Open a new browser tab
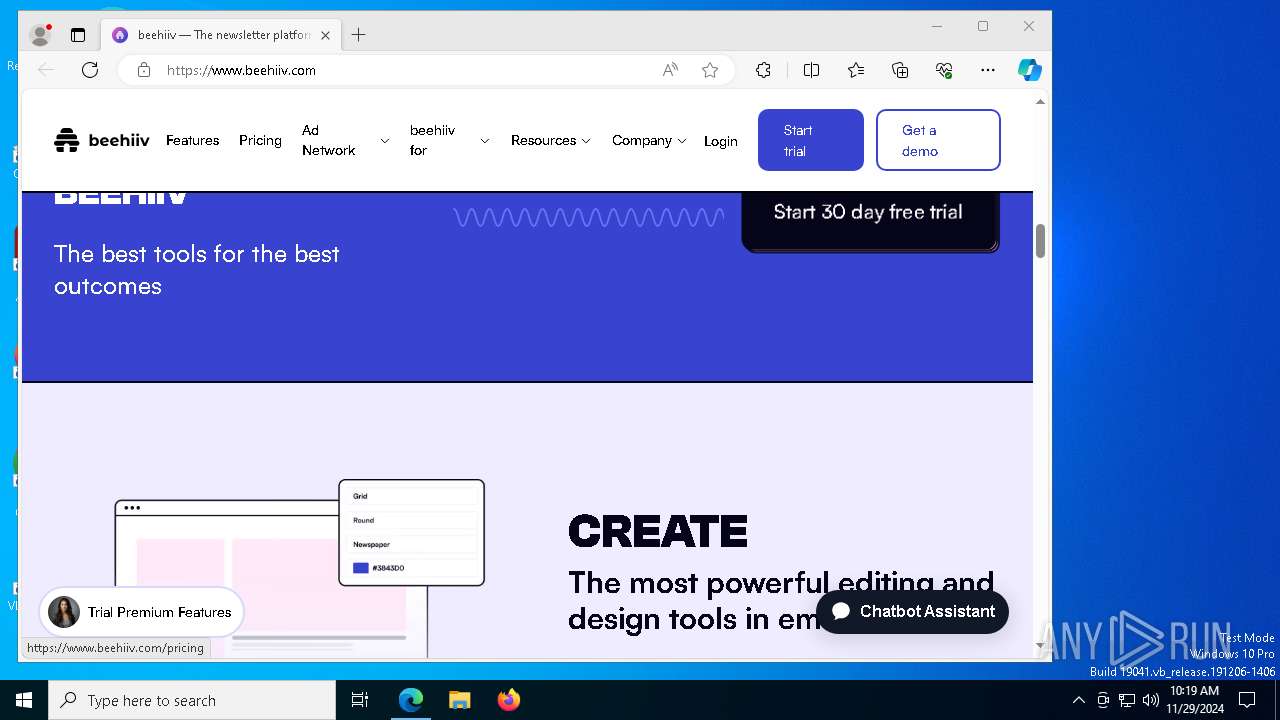Image resolution: width=1280 pixels, height=720 pixels. tap(358, 35)
